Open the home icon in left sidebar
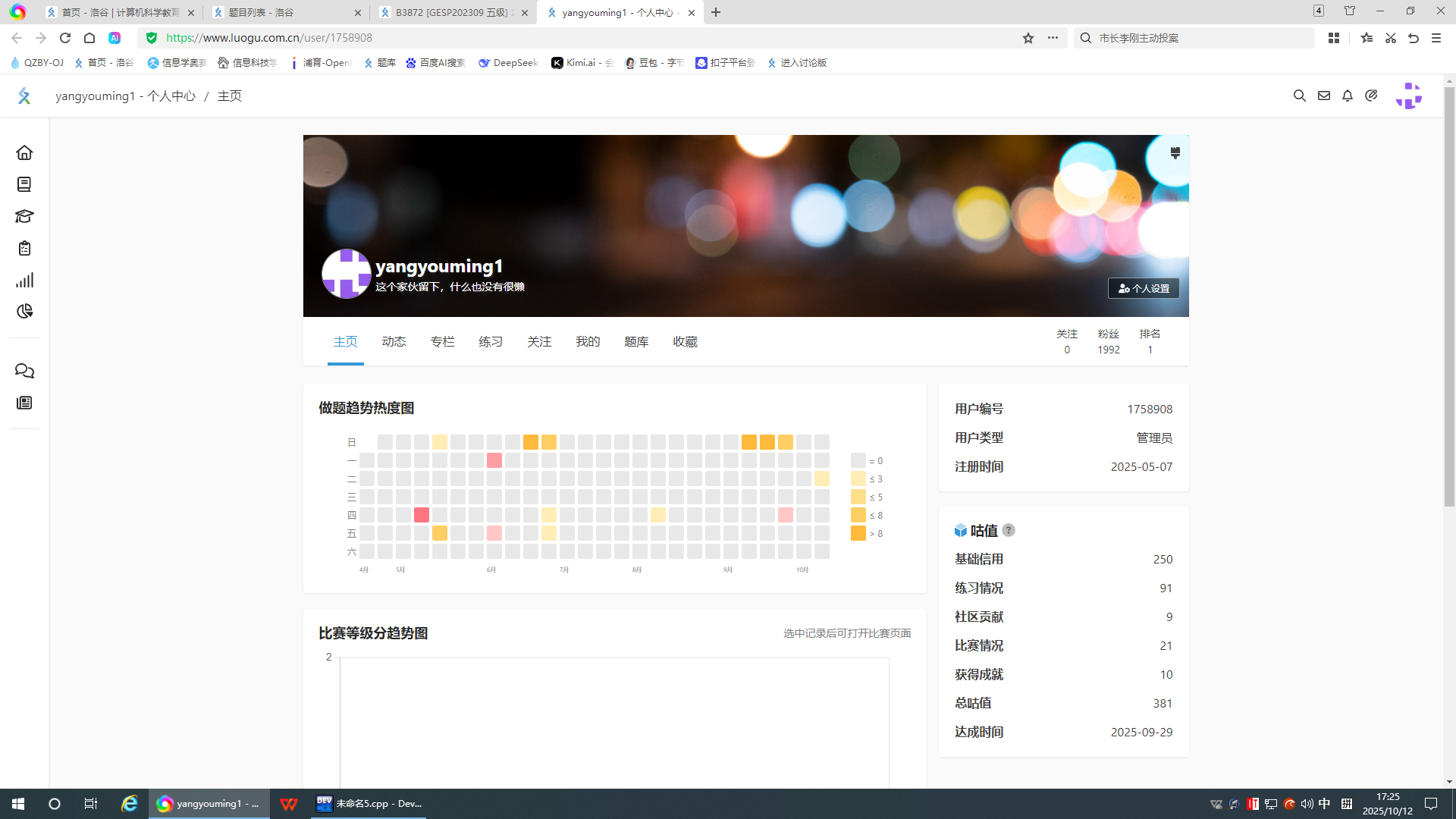The height and width of the screenshot is (819, 1456). (24, 152)
